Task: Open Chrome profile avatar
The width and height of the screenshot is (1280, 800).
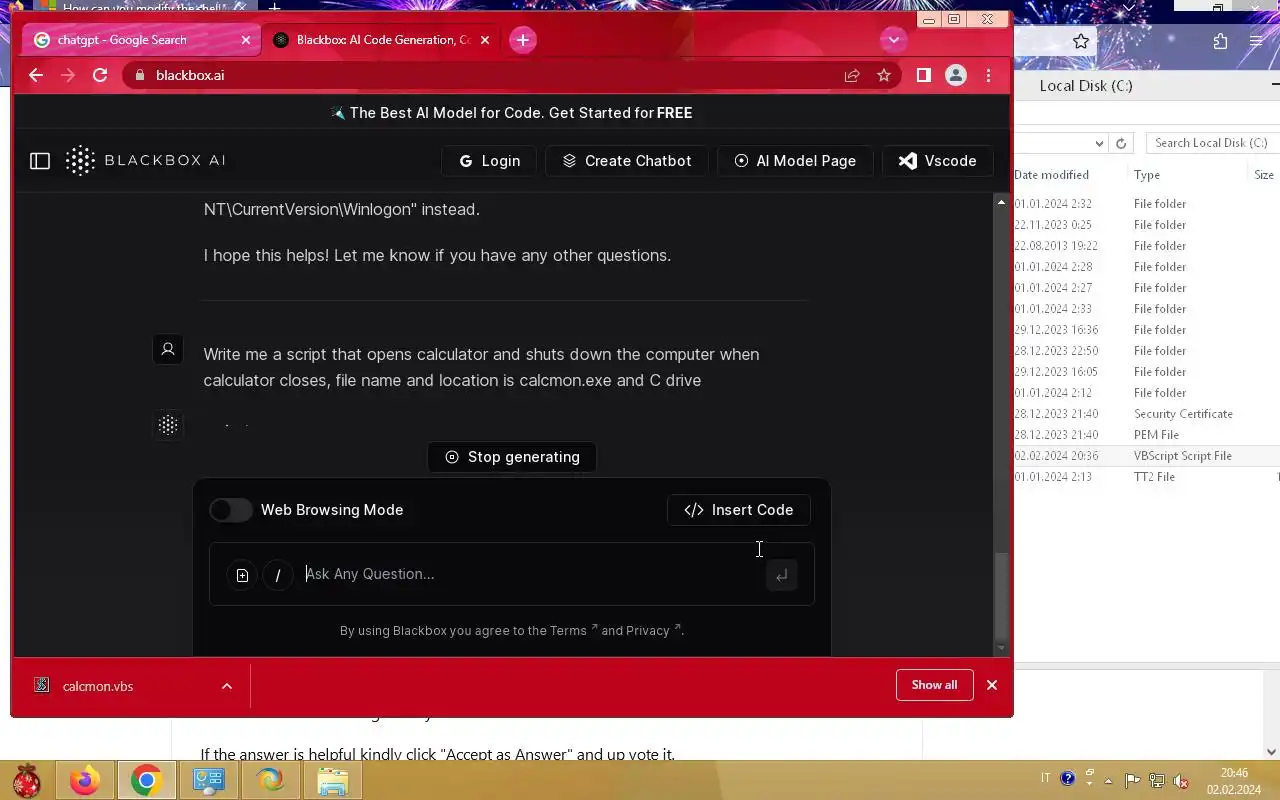Action: [x=956, y=75]
